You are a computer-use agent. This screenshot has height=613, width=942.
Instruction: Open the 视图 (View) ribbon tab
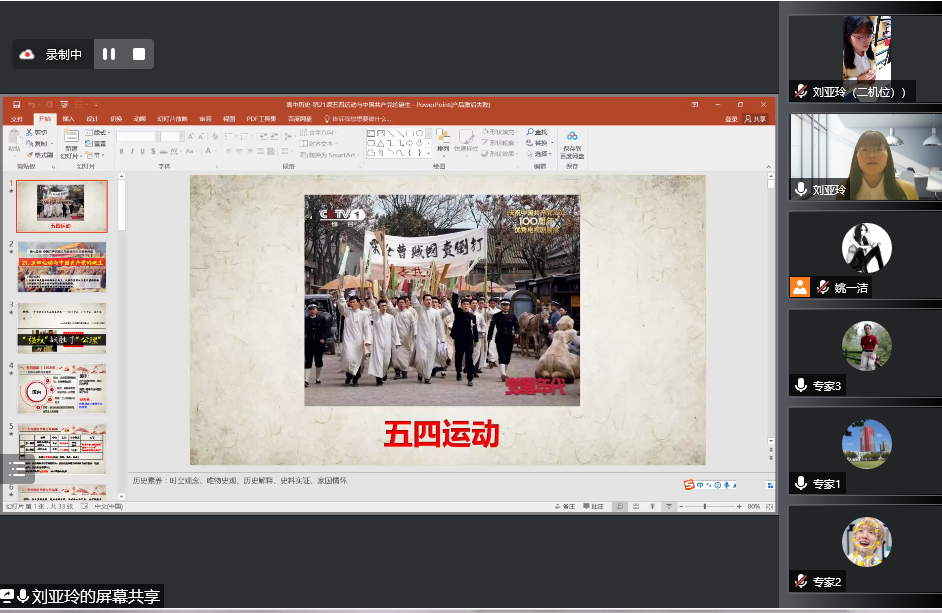point(229,119)
